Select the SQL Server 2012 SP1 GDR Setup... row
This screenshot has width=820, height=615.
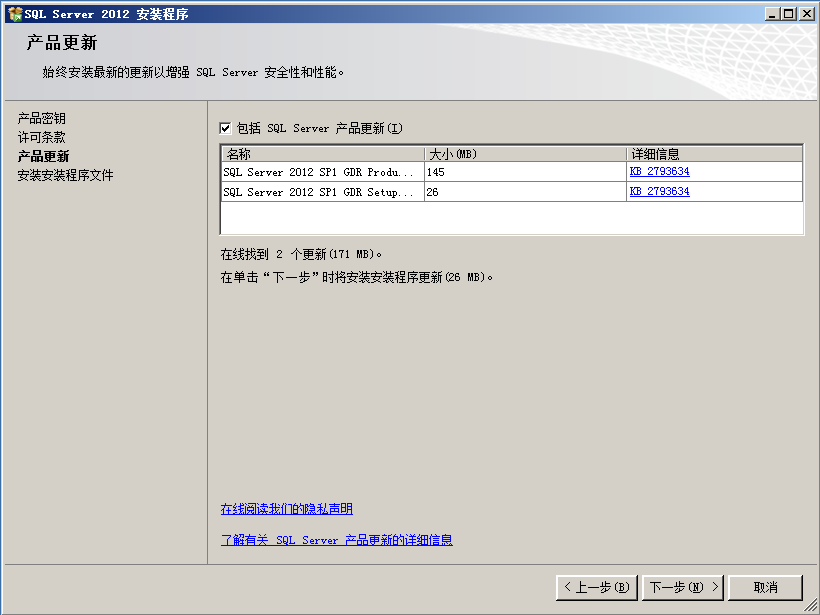[x=512, y=191]
